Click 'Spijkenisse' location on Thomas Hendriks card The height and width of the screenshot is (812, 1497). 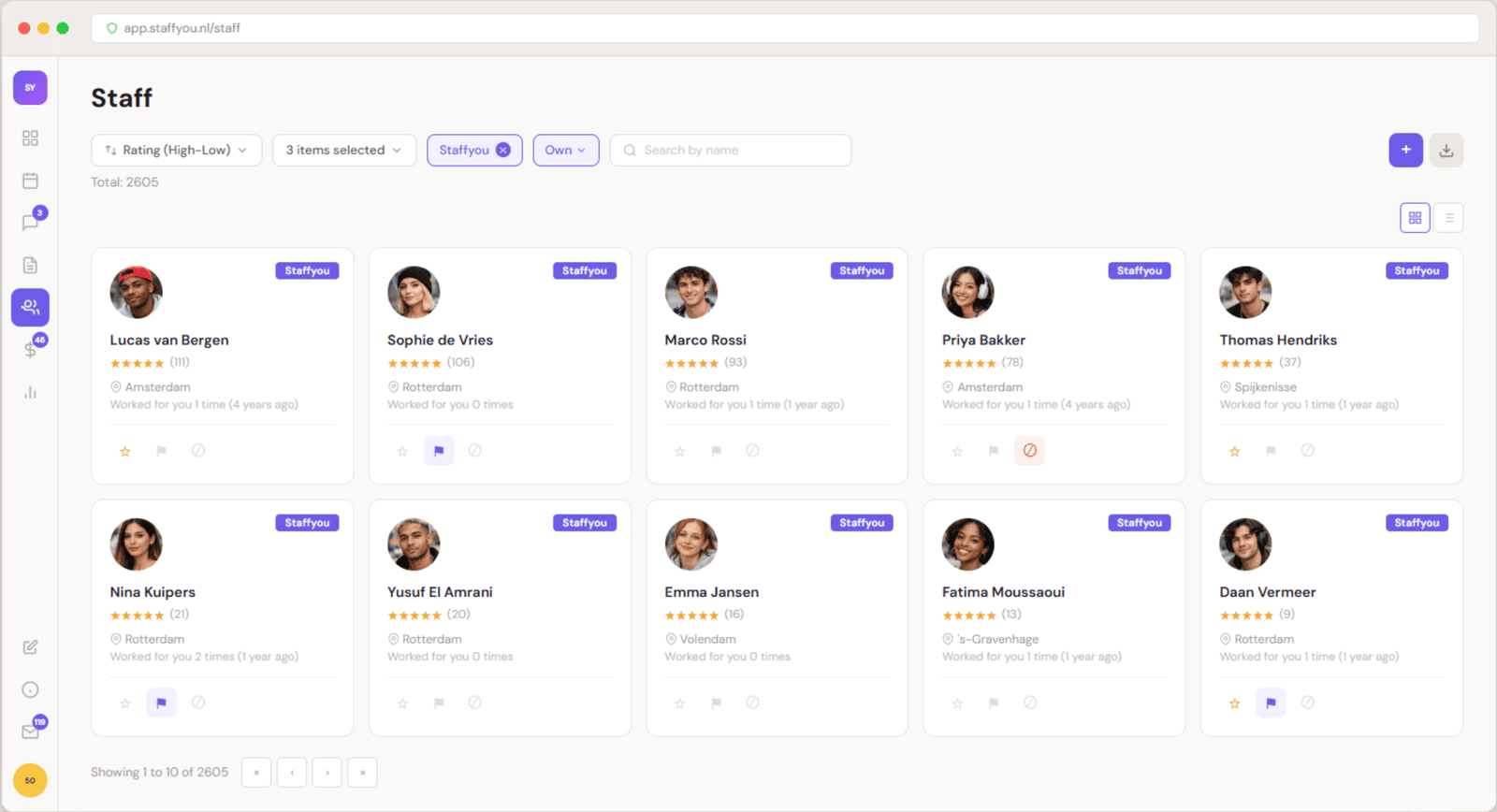(x=1265, y=387)
